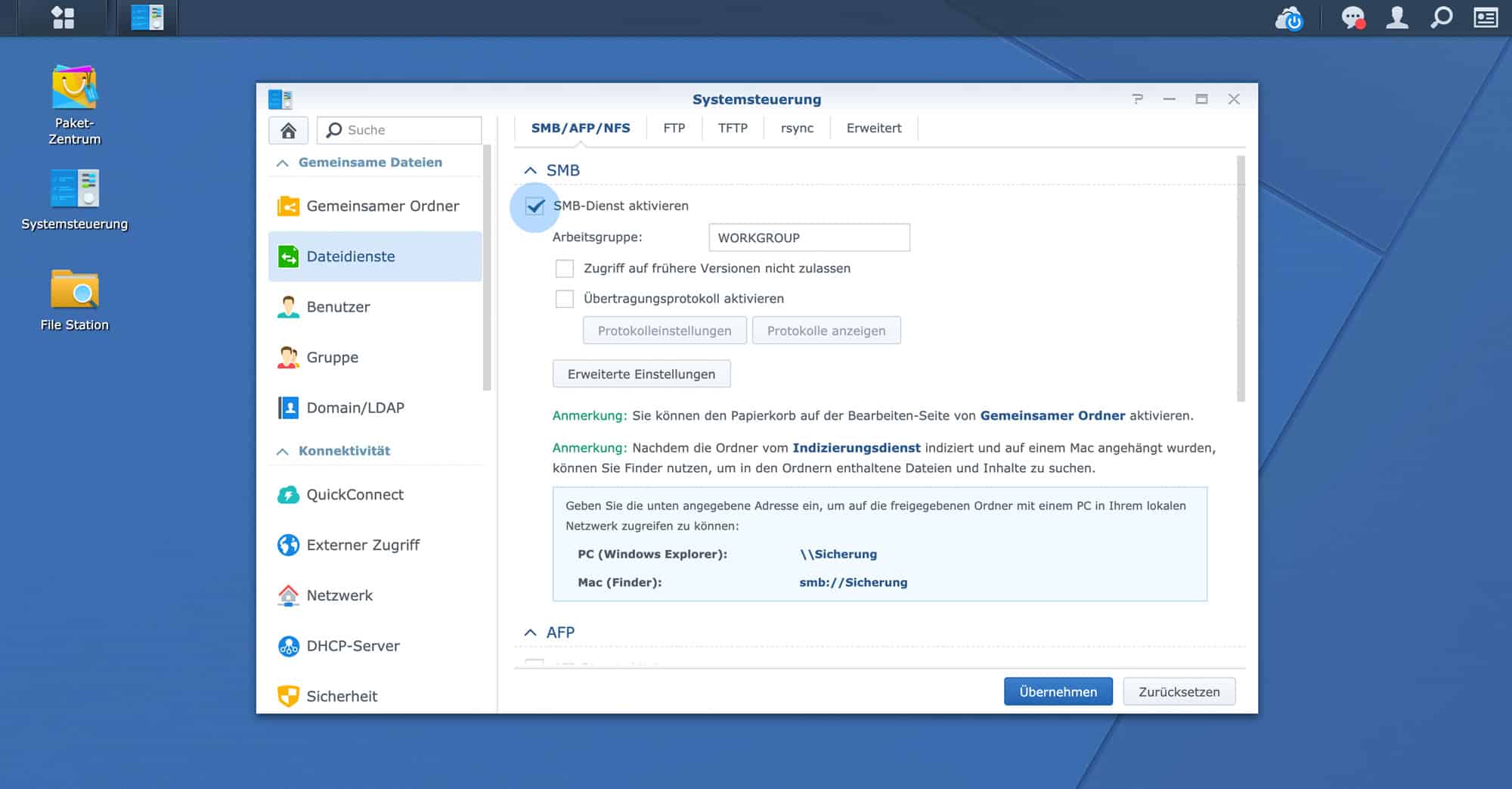The width and height of the screenshot is (1512, 789).
Task: Open QuickConnect settings
Action: point(375,495)
